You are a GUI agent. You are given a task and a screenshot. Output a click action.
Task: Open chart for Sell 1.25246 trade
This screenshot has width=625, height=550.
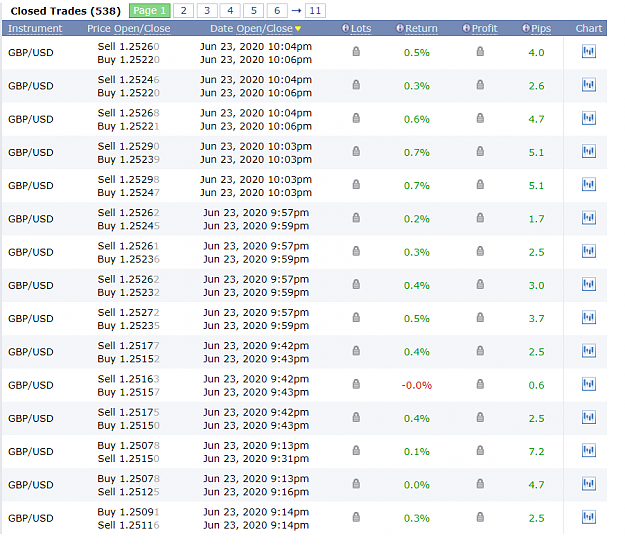tap(589, 84)
